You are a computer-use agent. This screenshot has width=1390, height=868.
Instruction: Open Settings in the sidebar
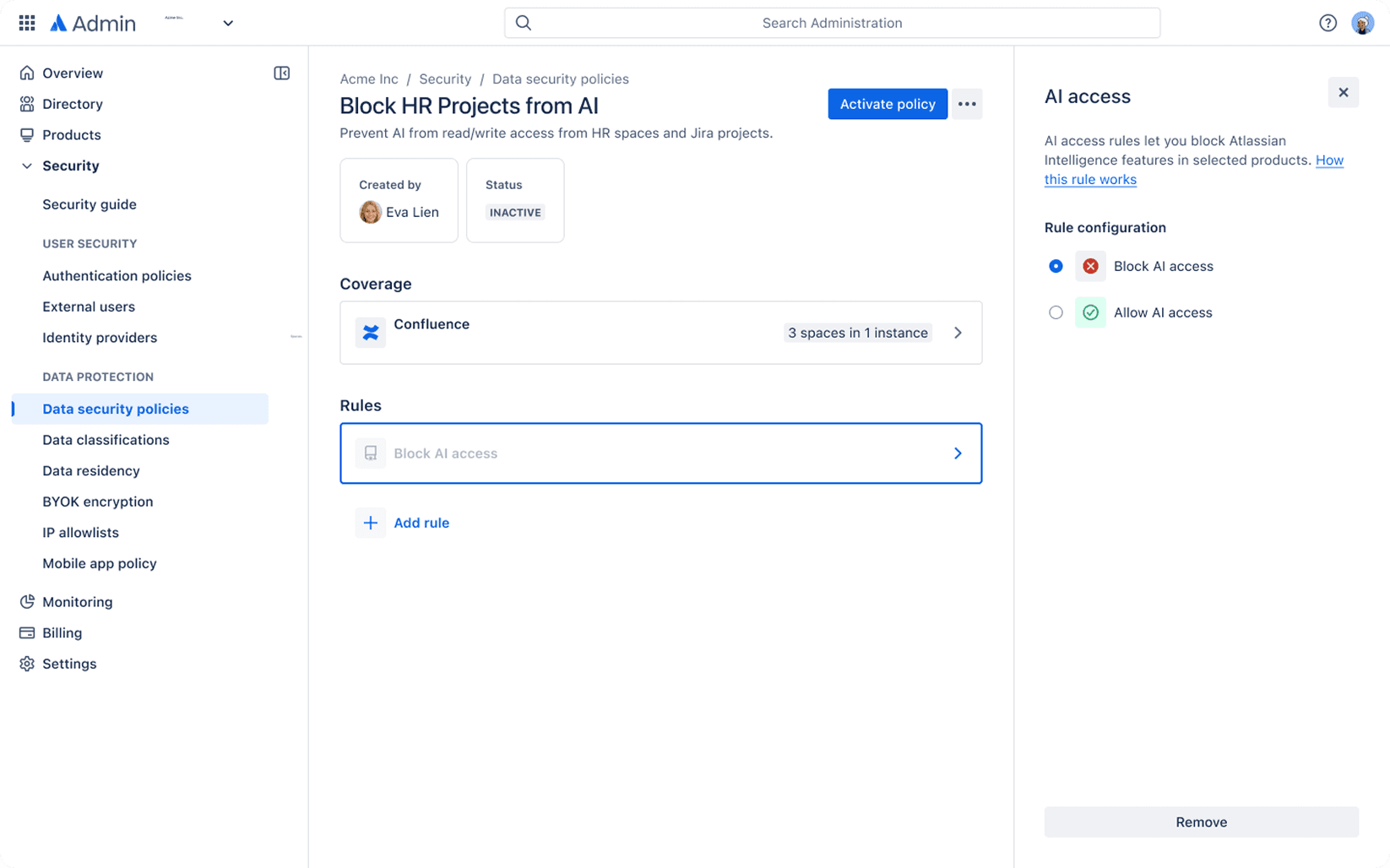coord(69,664)
